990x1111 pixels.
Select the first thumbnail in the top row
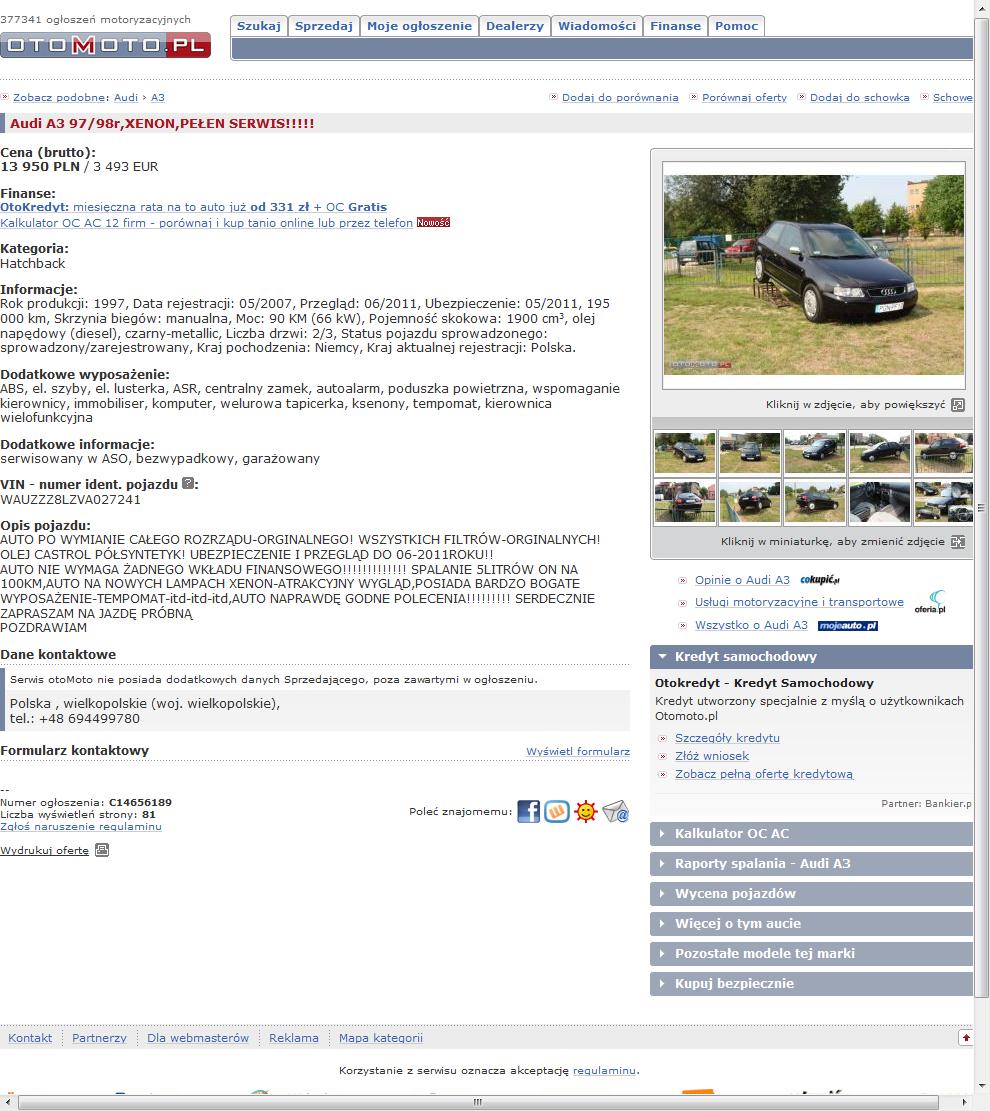pos(685,452)
